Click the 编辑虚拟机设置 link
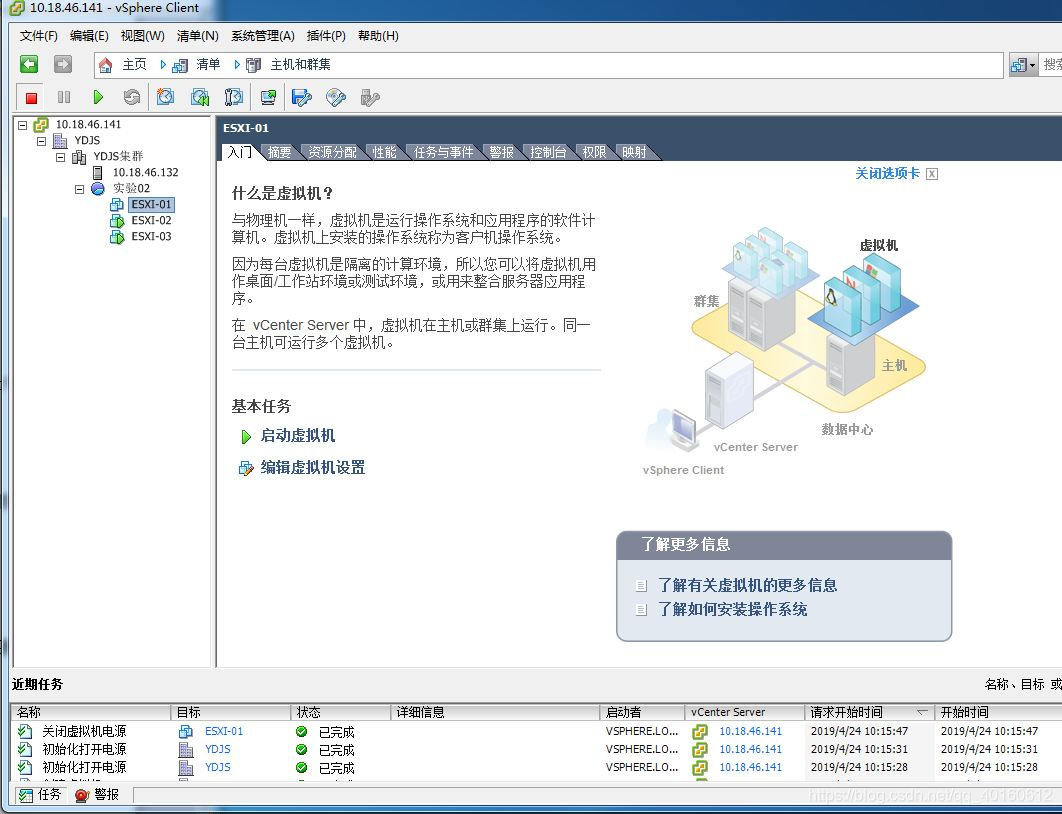 point(312,467)
